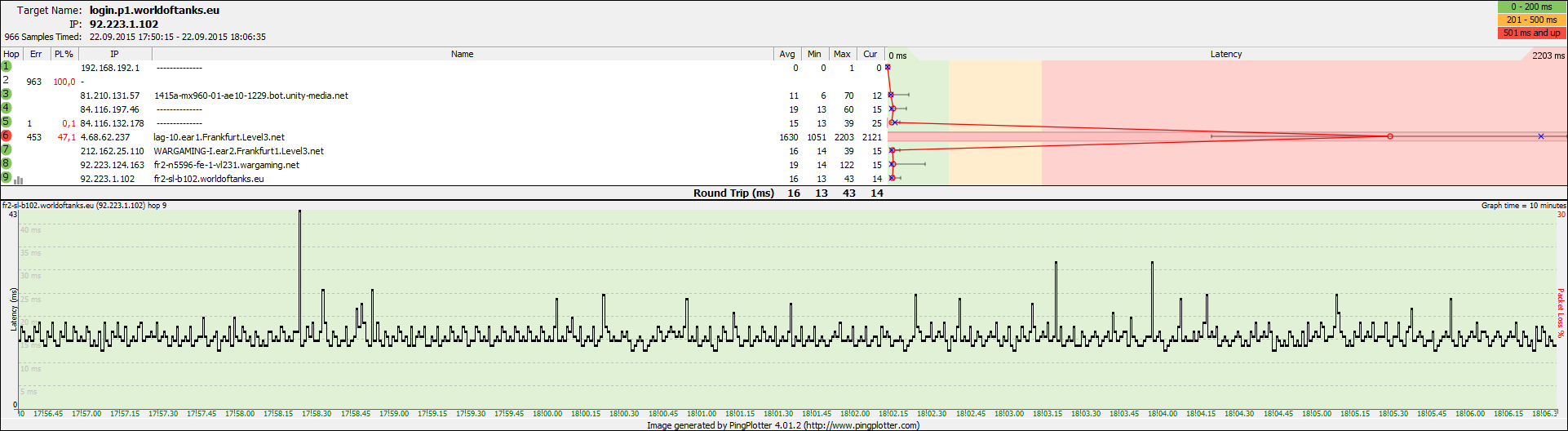Click the hop 8 green circle icon
The image size is (1568, 431).
pyautogui.click(x=7, y=163)
